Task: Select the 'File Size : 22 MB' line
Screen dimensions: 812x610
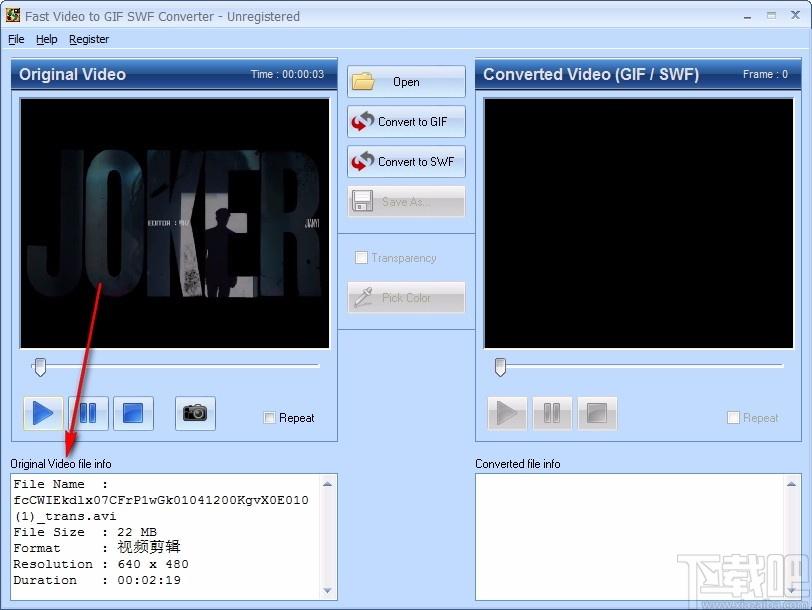Action: click(x=85, y=532)
